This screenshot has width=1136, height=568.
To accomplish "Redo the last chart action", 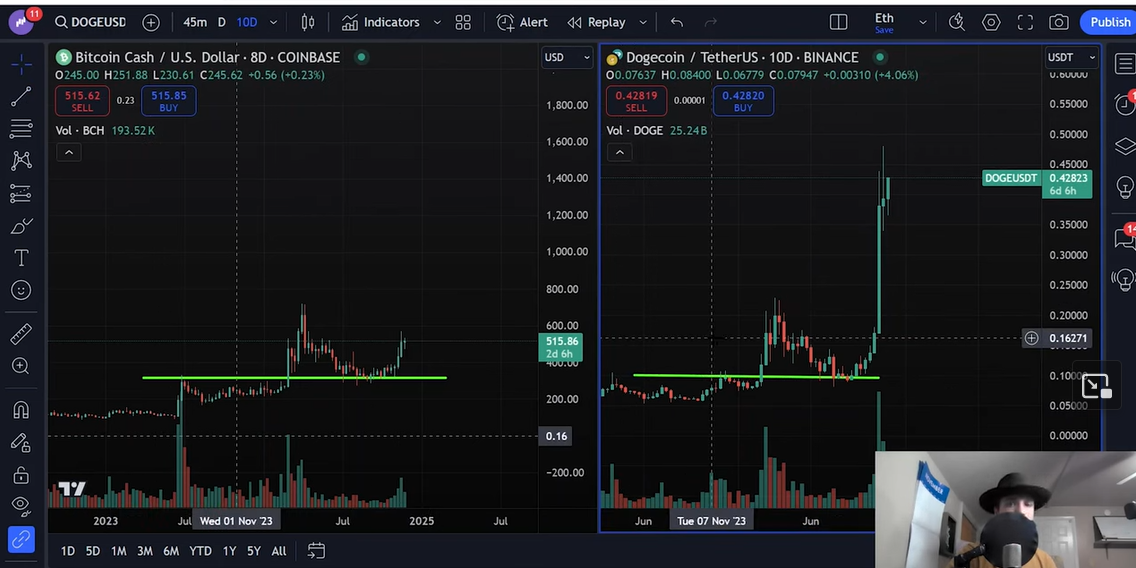I will tap(711, 22).
